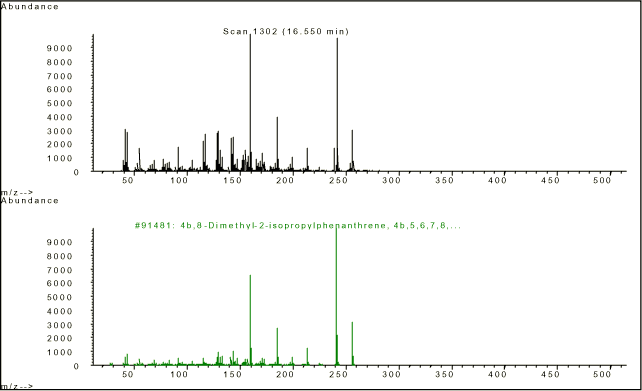Select the green "#91481: 4b,8-Dimethyl-2-isopropylphenanthrene" library title
642x391 pixels.
click(298, 226)
